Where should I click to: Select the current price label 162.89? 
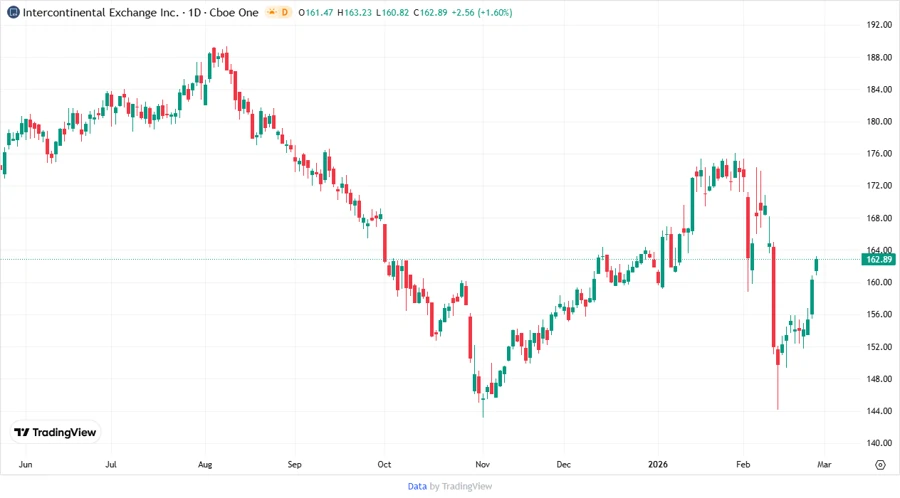(879, 259)
